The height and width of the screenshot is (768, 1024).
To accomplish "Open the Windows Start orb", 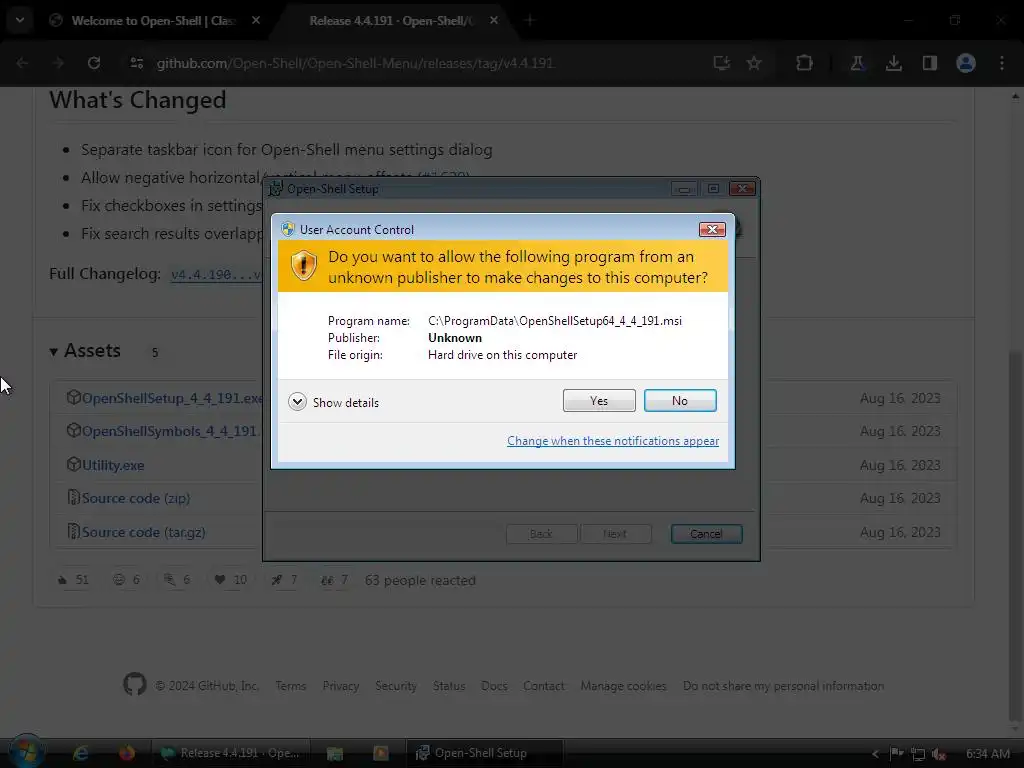I will point(27,752).
